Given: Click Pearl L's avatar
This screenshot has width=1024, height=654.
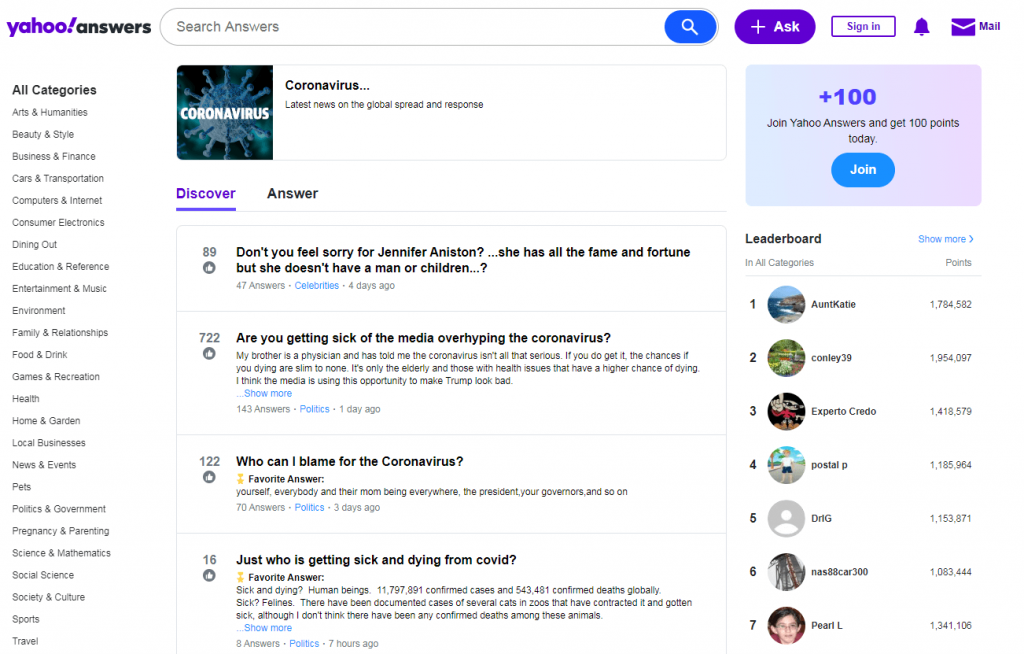Looking at the screenshot, I should (x=786, y=626).
